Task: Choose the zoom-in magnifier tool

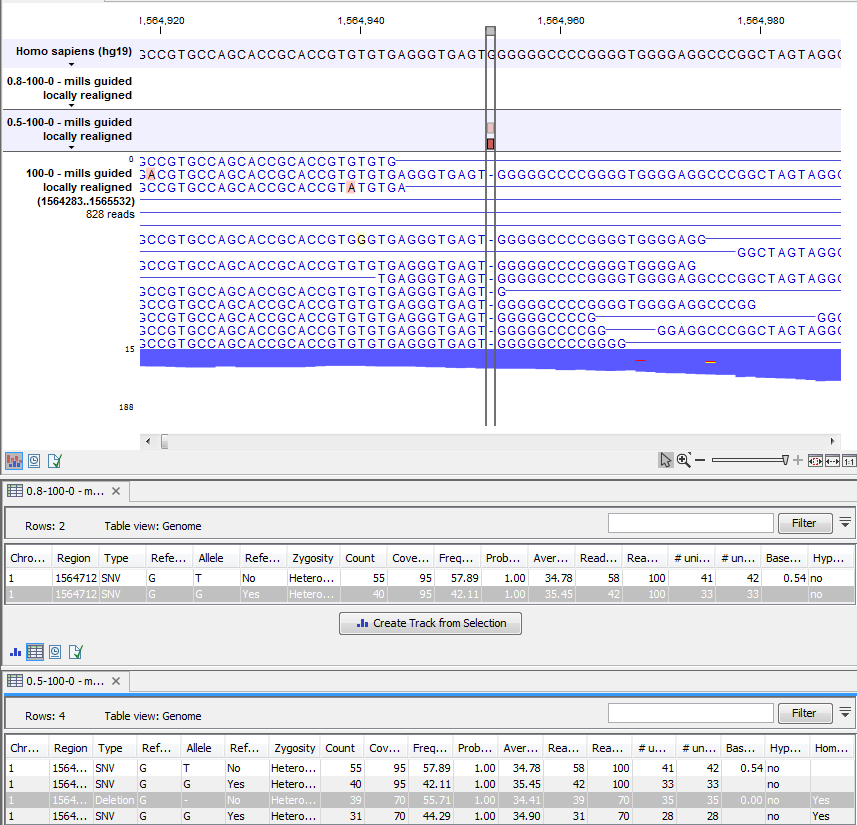Action: [x=684, y=460]
